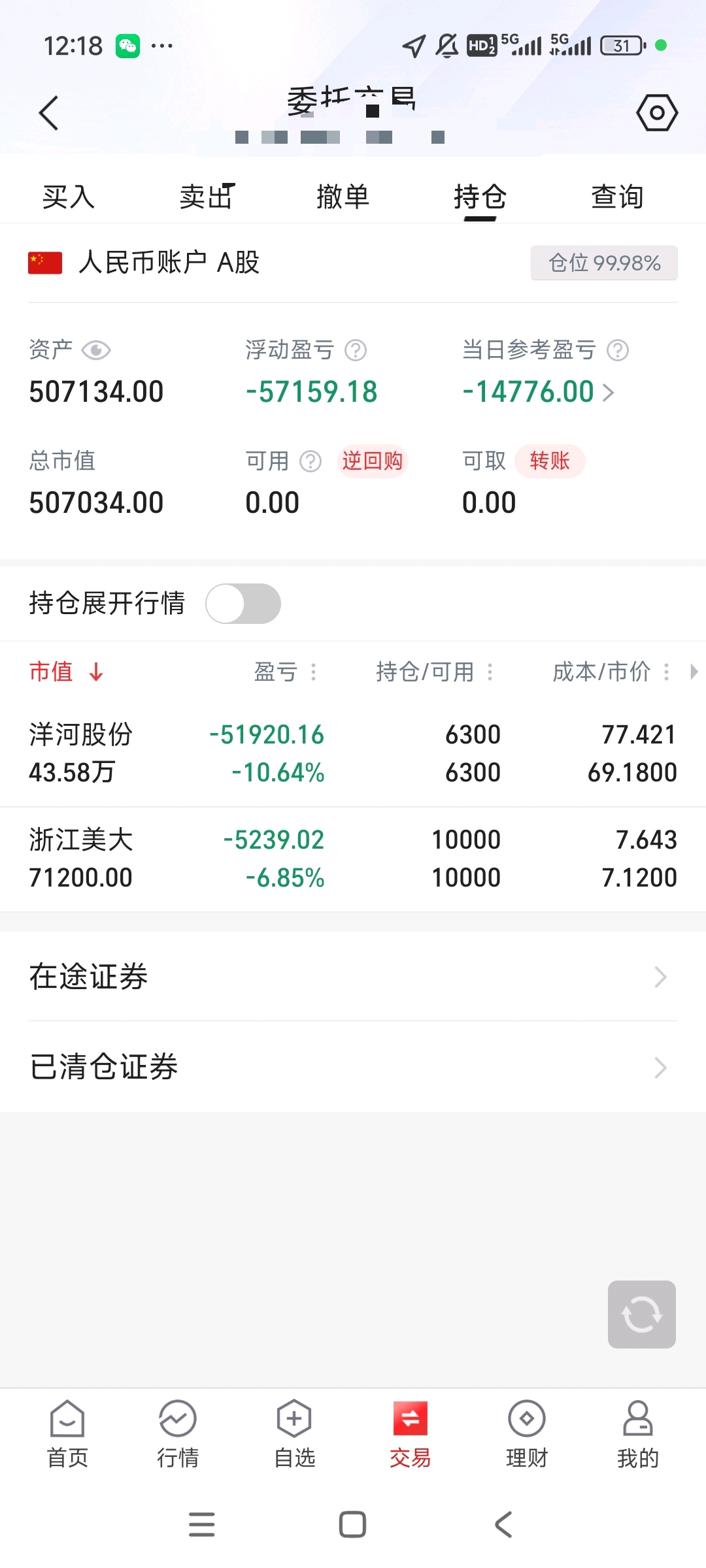This screenshot has height=1568, width=706.
Task: Sort holdings by 市值 arrow
Action: point(96,672)
